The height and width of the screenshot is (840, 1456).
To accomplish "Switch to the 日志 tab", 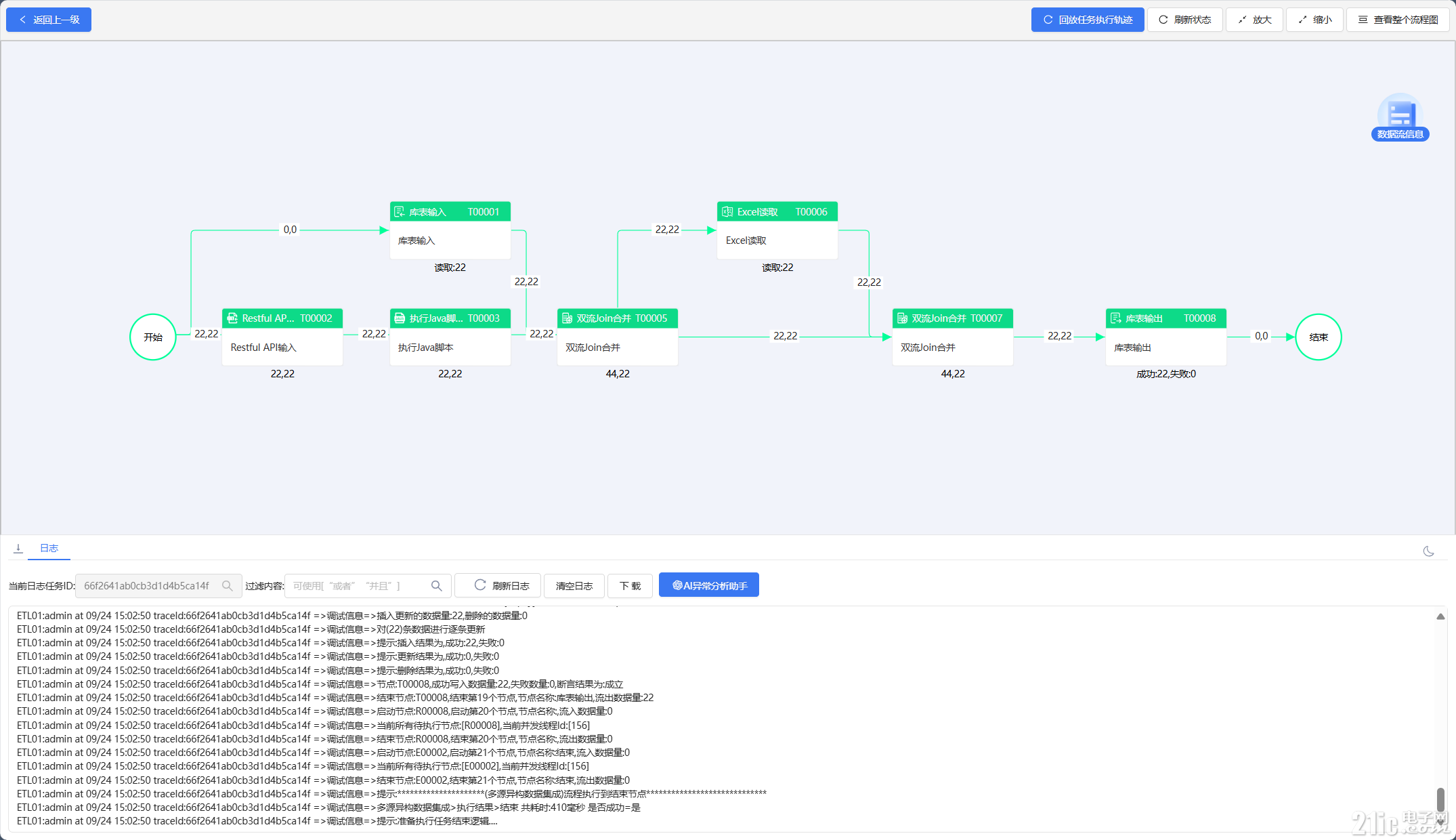I will [x=49, y=548].
